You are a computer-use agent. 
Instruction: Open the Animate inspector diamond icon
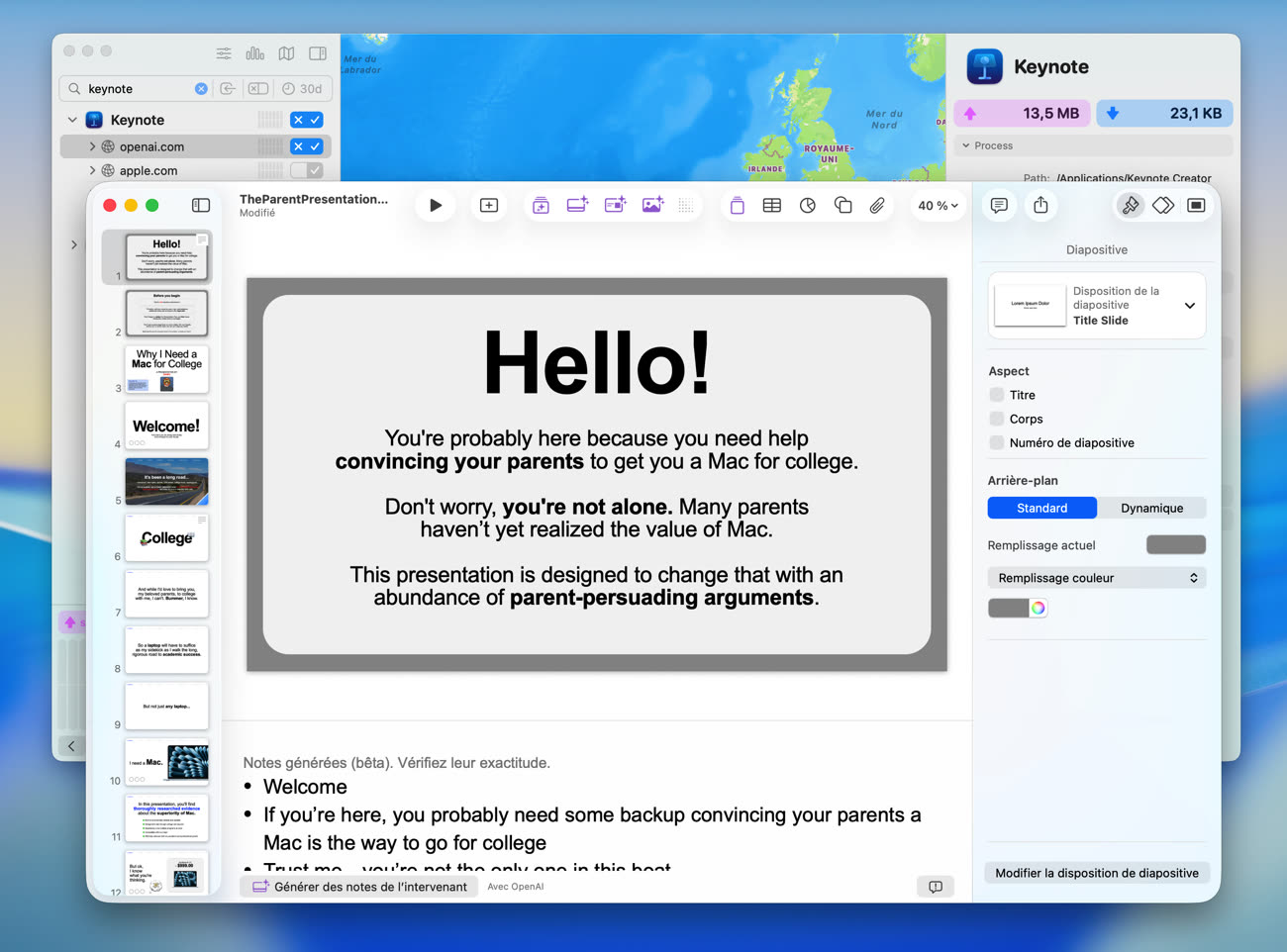1163,206
